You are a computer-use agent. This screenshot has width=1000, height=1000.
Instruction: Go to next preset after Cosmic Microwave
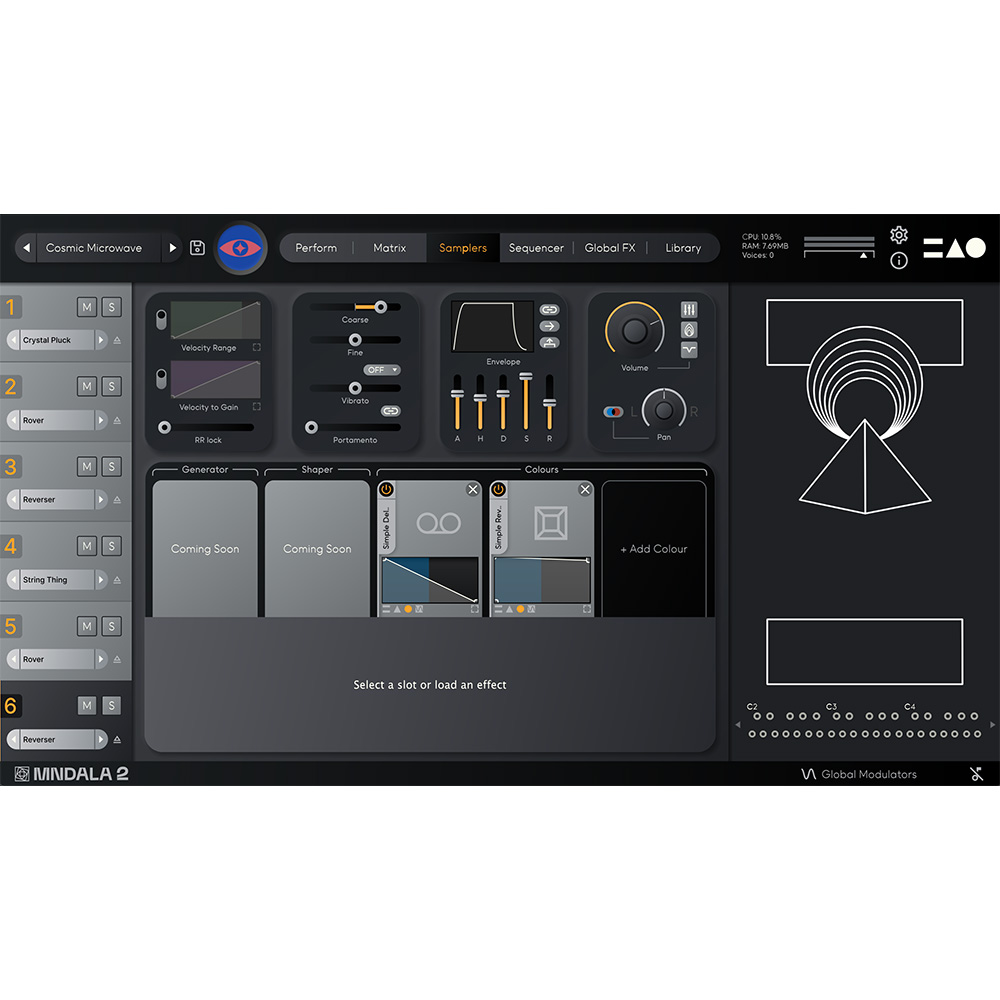[172, 248]
